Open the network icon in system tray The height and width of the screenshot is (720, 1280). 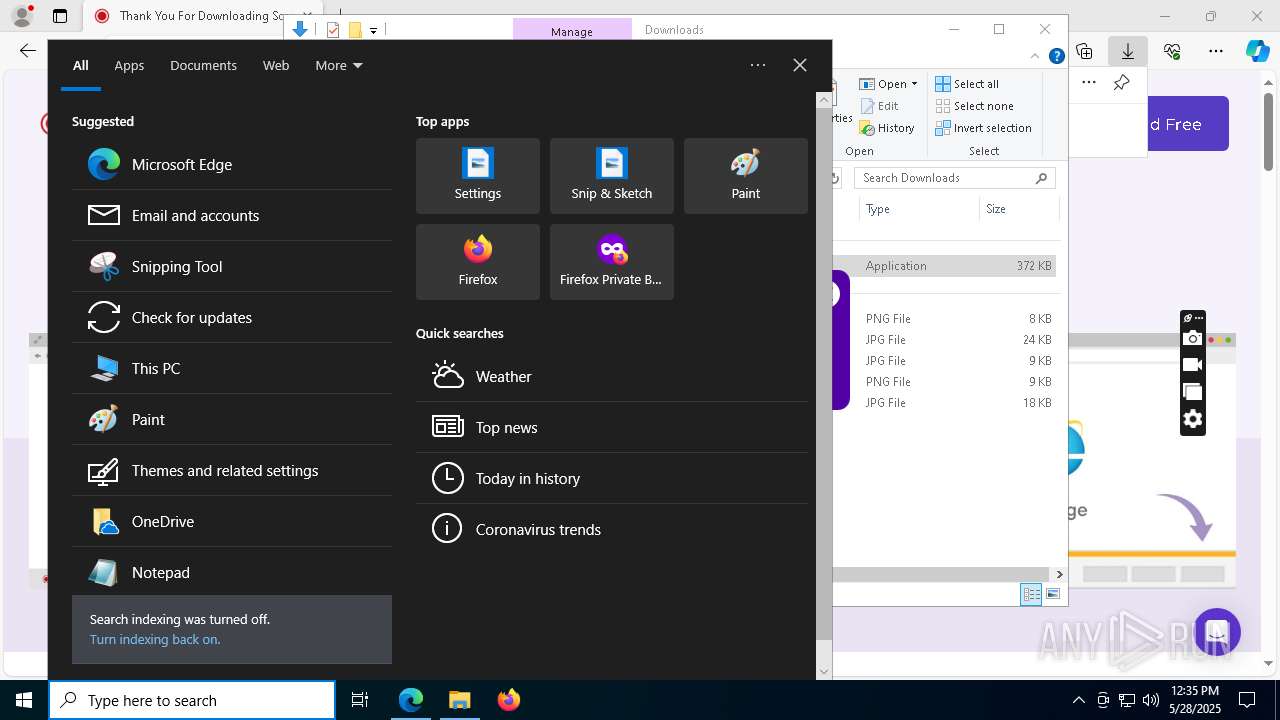click(1127, 700)
